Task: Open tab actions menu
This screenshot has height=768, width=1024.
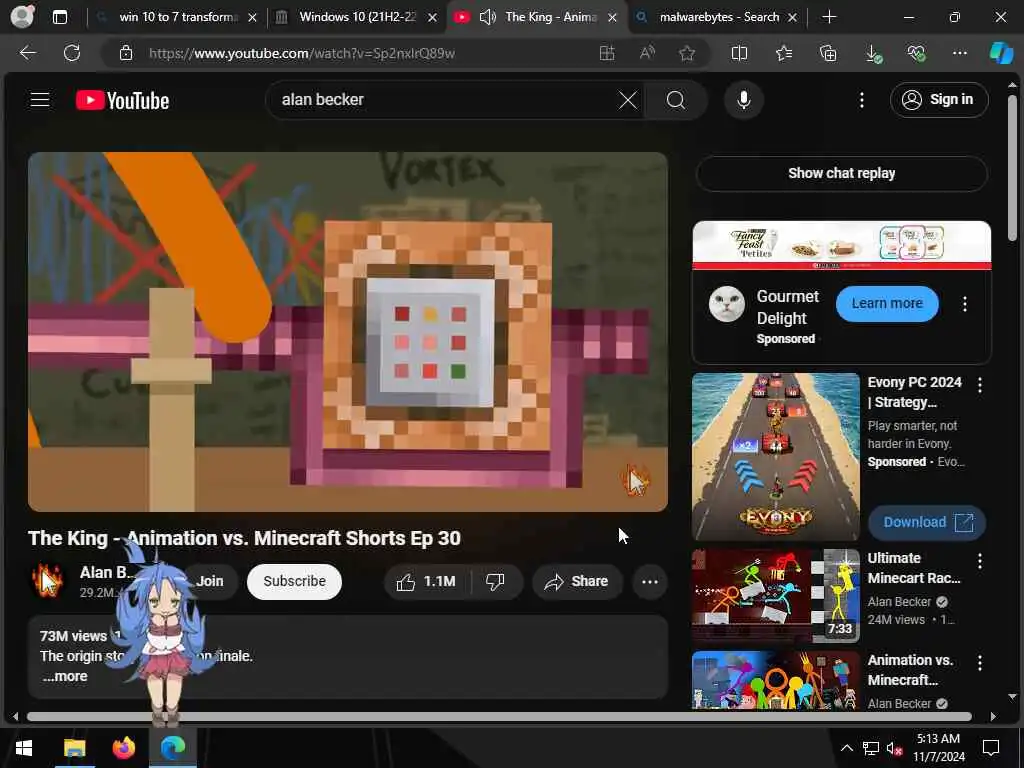Action: tap(59, 17)
